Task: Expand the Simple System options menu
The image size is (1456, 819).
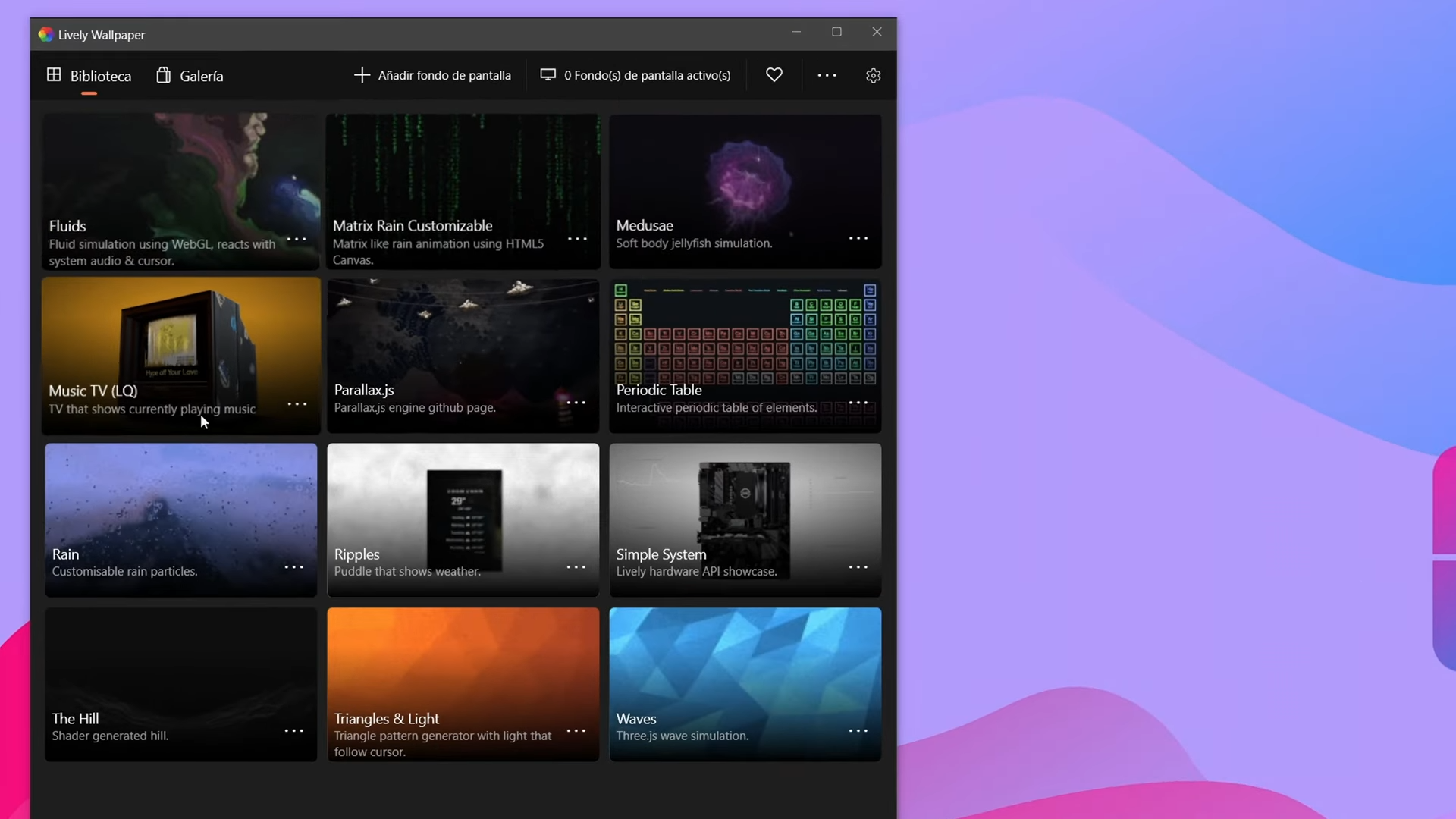Action: pos(858,566)
